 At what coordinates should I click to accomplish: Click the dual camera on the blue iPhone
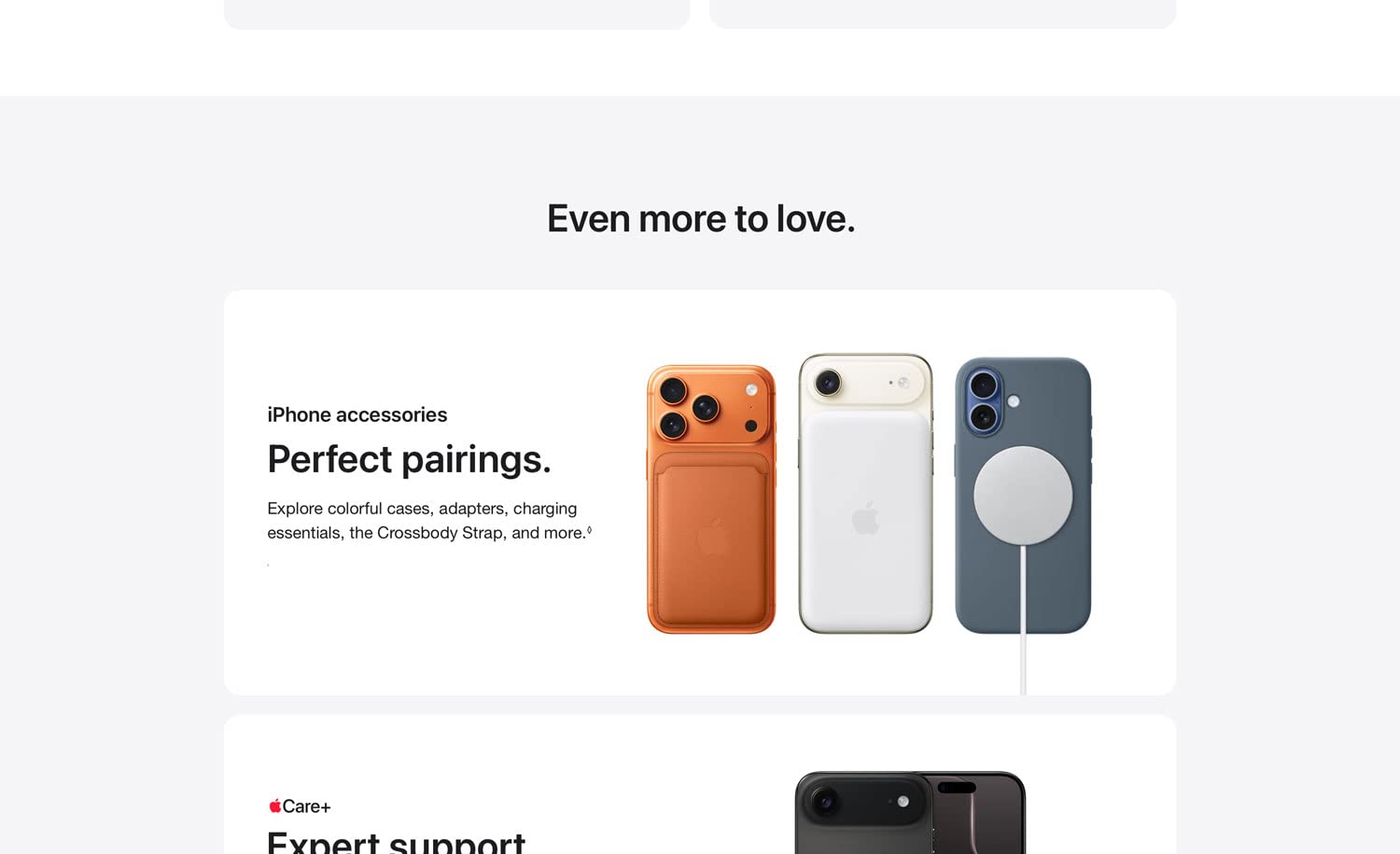pyautogui.click(x=984, y=401)
